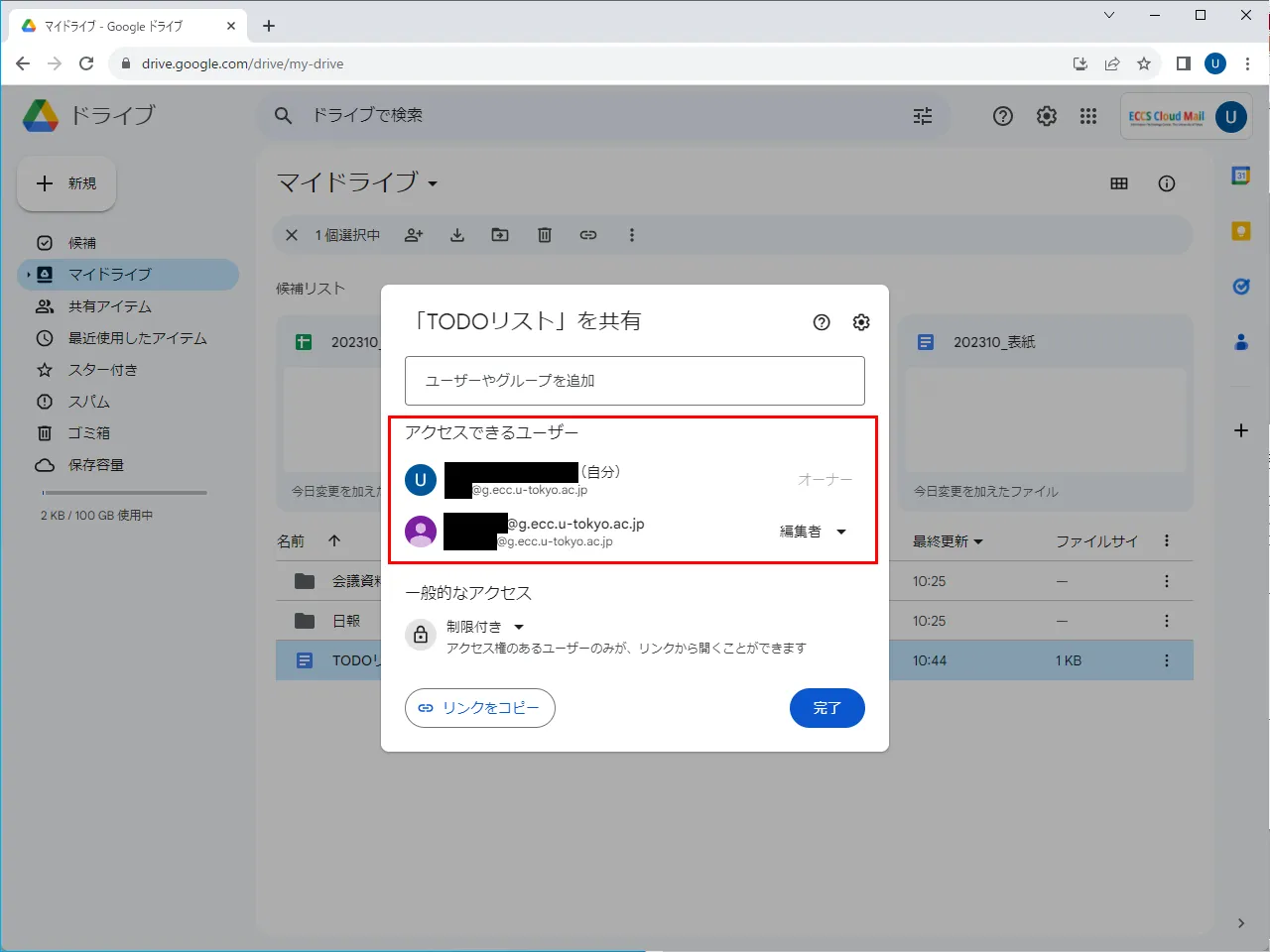The height and width of the screenshot is (952, 1270).
Task: Switch to grid layout view
Action: tap(1119, 183)
